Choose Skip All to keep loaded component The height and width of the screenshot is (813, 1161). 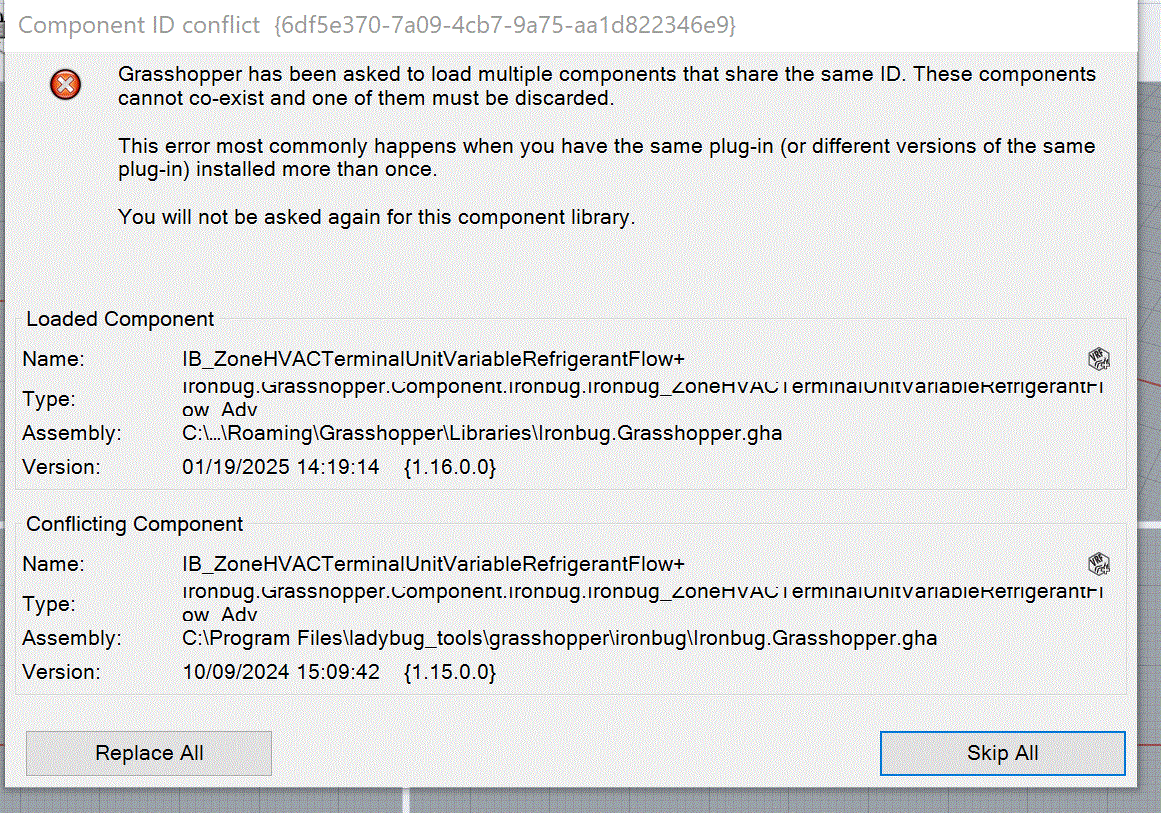tap(1003, 753)
